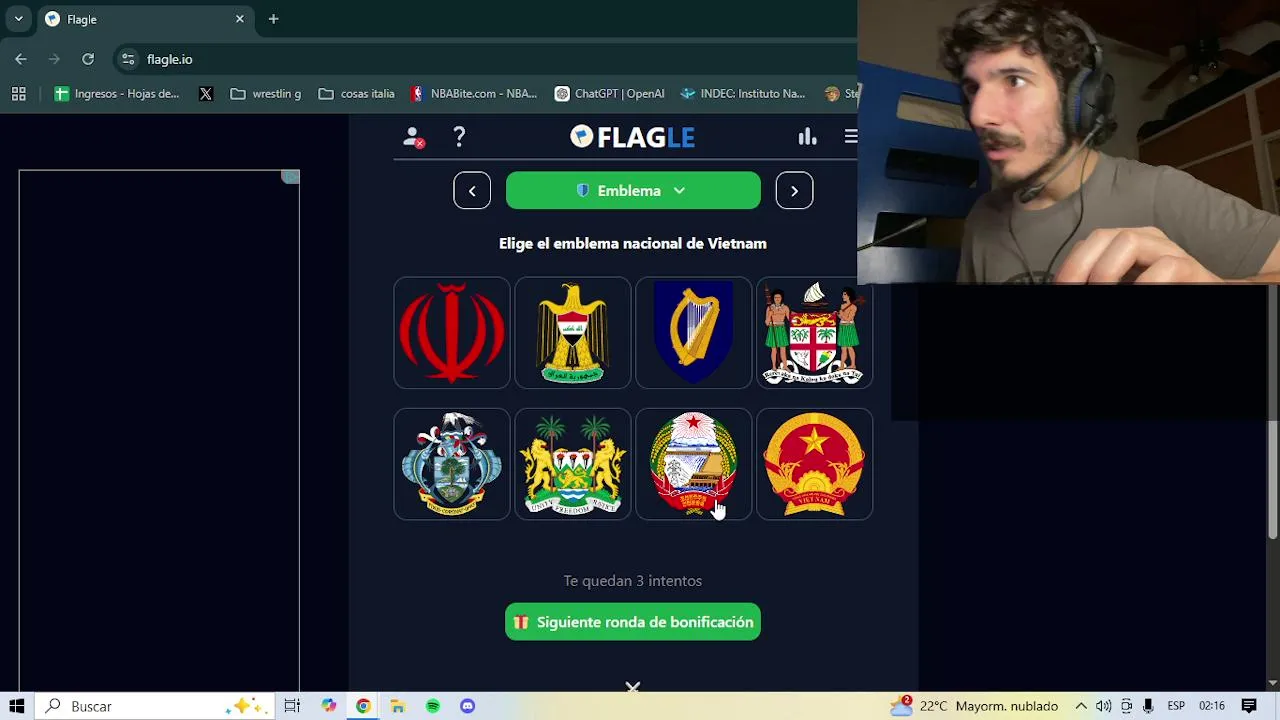Open the network tray icon
Screen dimensions: 1280x720
(1127, 706)
